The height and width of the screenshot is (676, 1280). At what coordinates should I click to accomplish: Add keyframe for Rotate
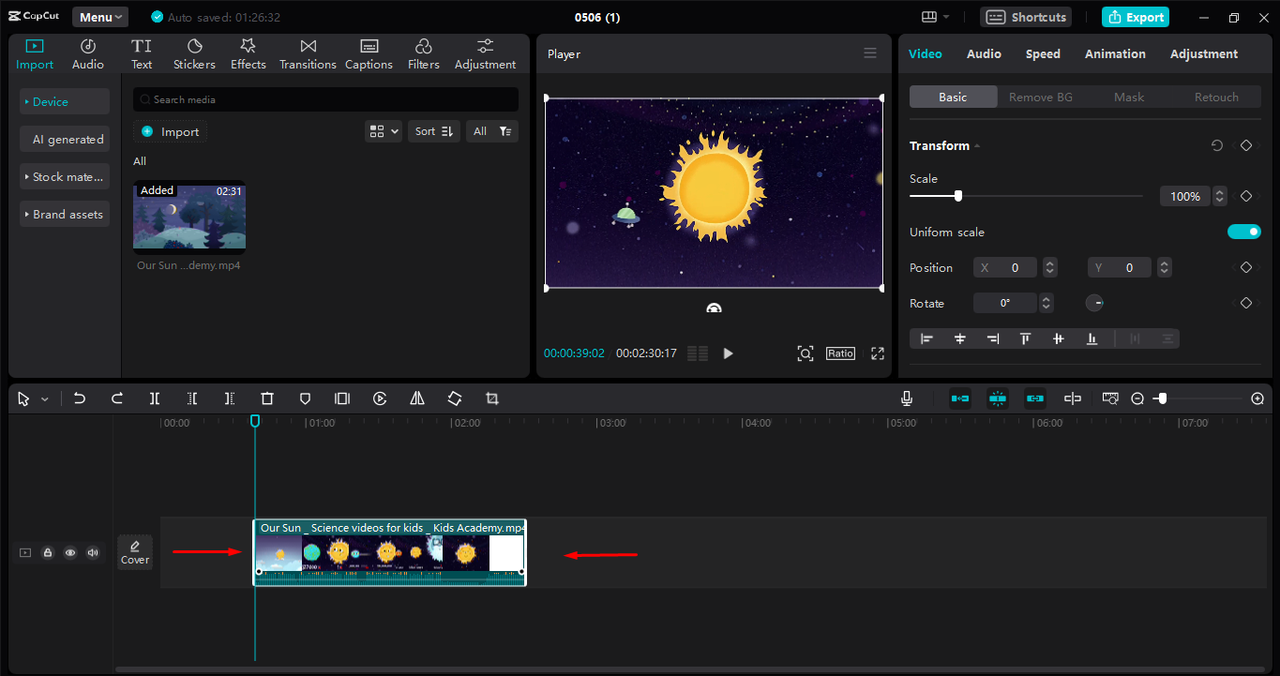point(1246,303)
